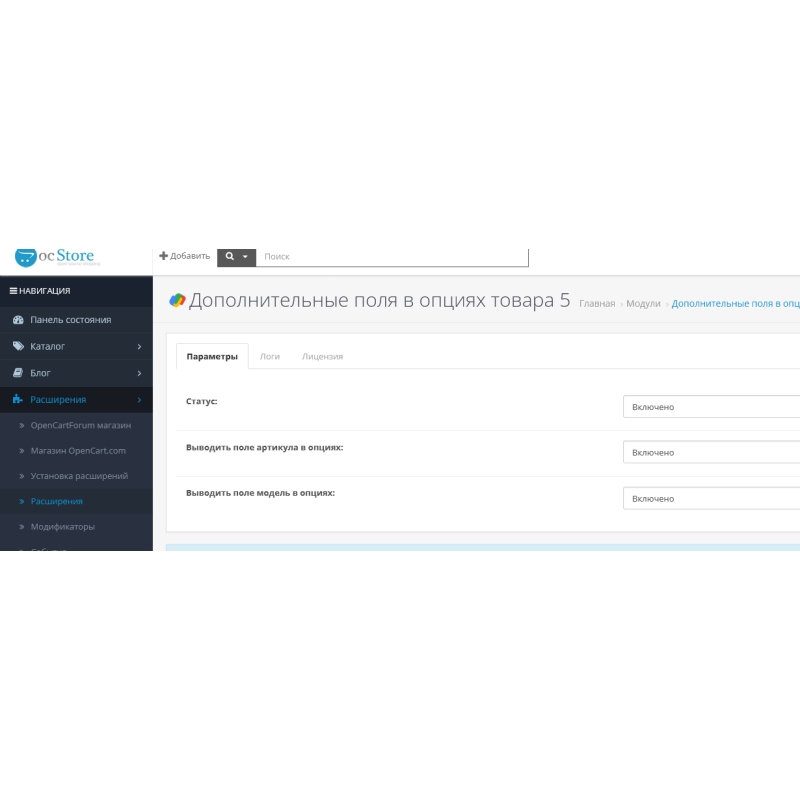The height and width of the screenshot is (800, 800).
Task: Click the colorful module logo beside title
Action: coord(177,300)
